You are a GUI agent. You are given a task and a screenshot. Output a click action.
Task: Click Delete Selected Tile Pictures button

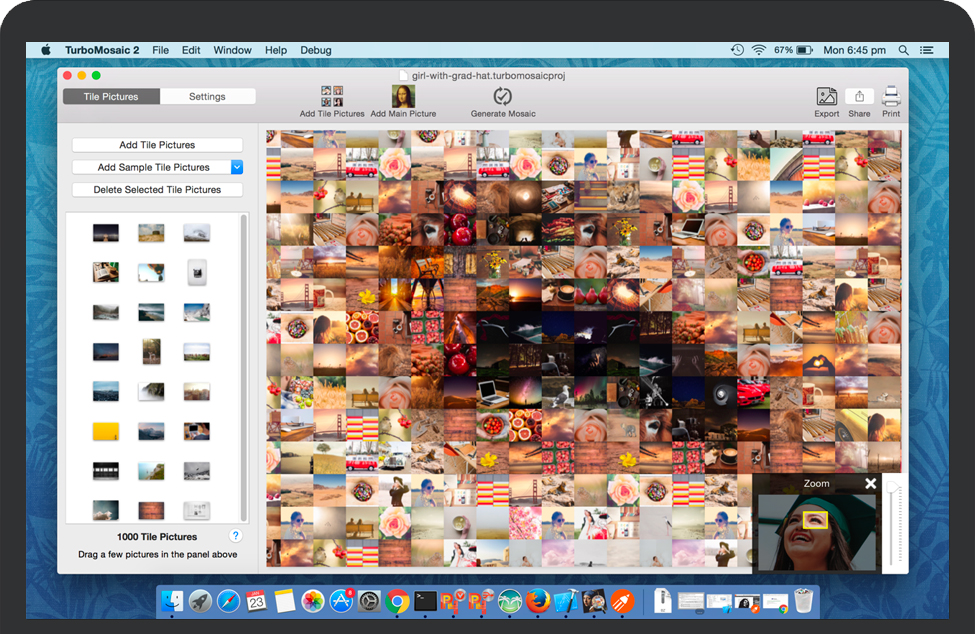coord(157,189)
